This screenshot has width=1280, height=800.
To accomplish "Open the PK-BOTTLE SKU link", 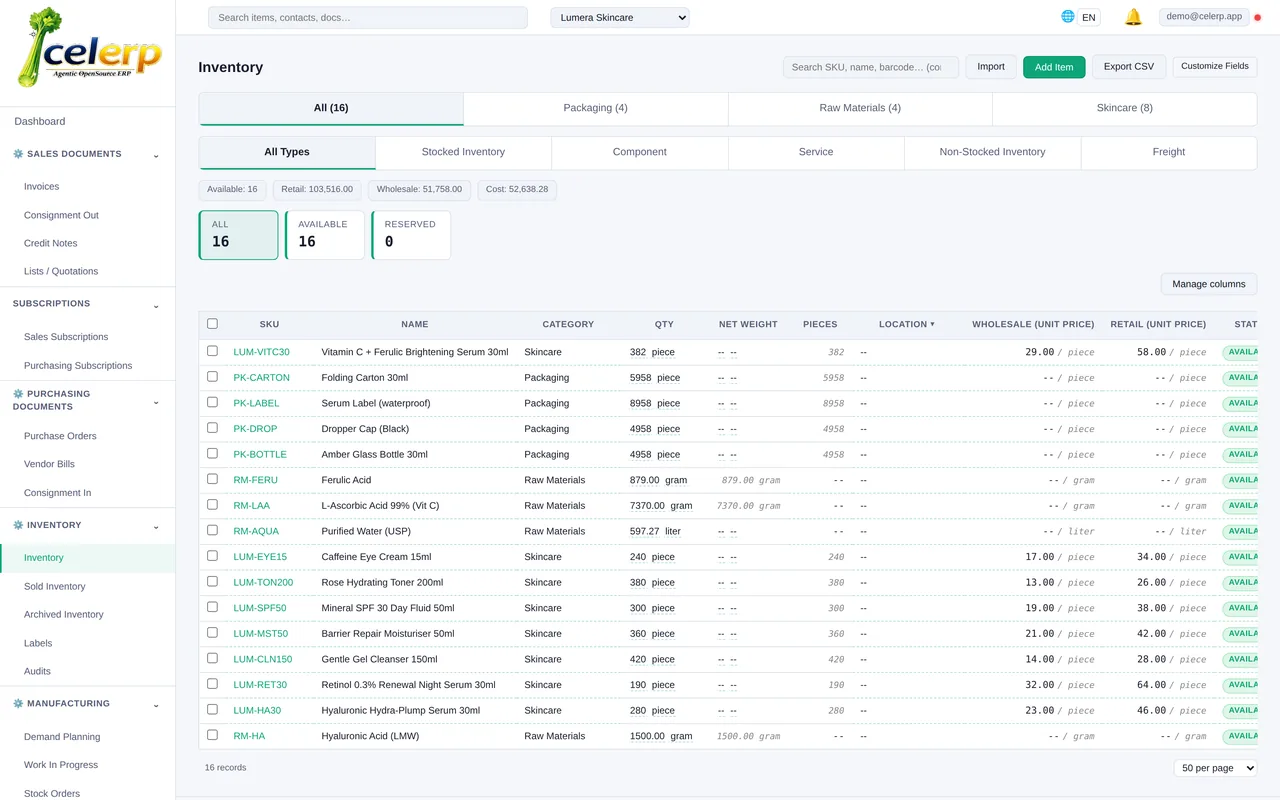I will tap(260, 454).
